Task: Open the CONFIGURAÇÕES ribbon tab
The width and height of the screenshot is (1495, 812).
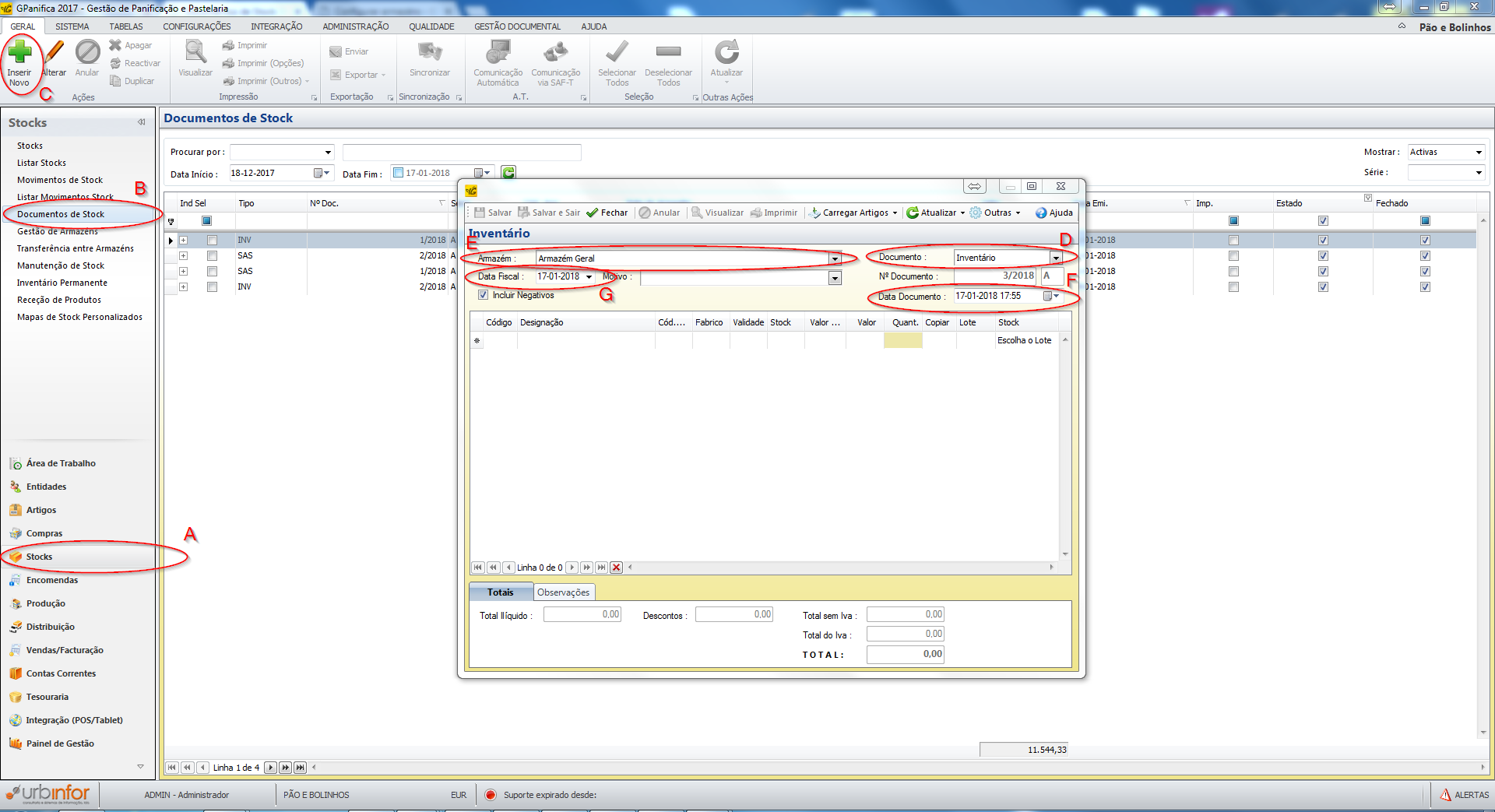Action: (196, 26)
